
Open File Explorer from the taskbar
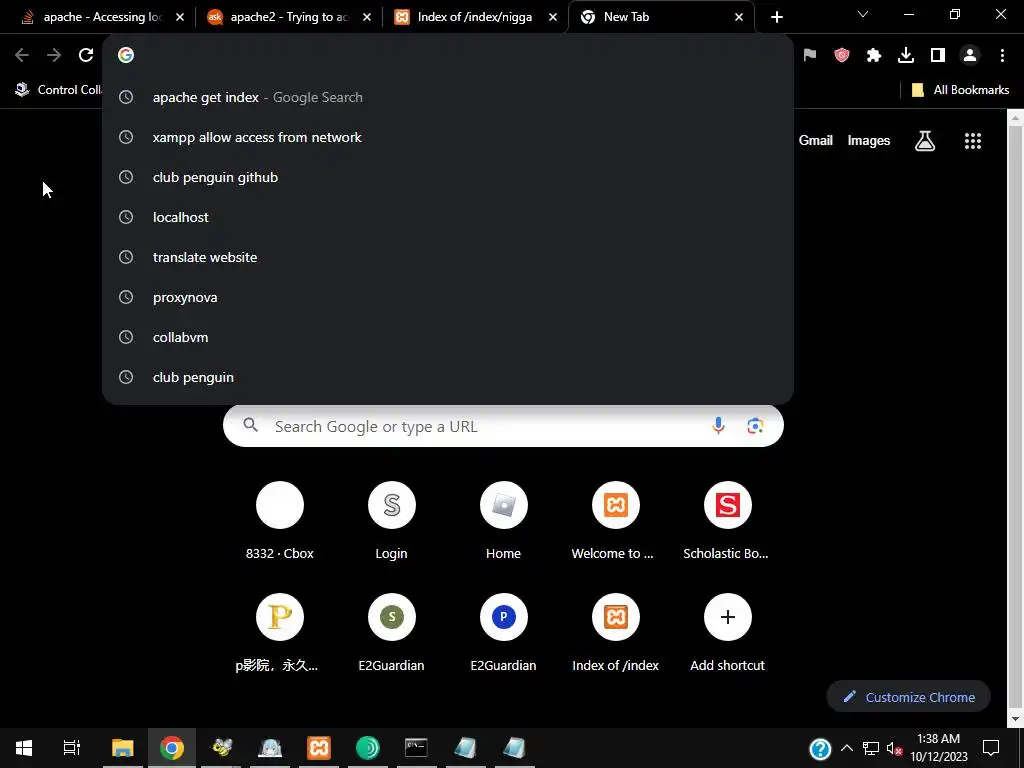[122, 748]
